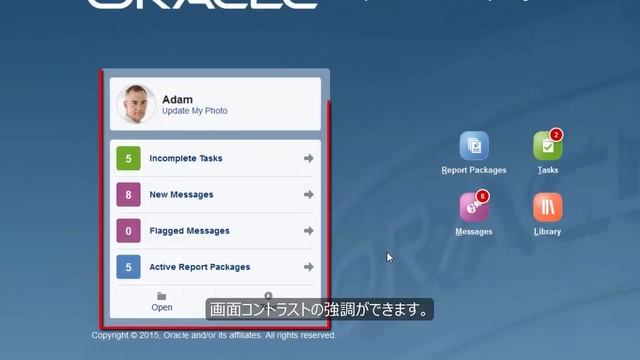Click arrow next to Incomplete Tasks
Screen dimensions: 640x360
(x=309, y=158)
